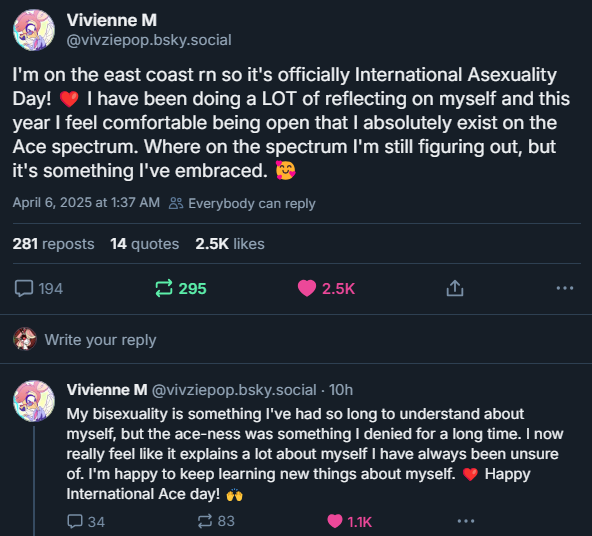Open the share icon on main post

pos(455,288)
